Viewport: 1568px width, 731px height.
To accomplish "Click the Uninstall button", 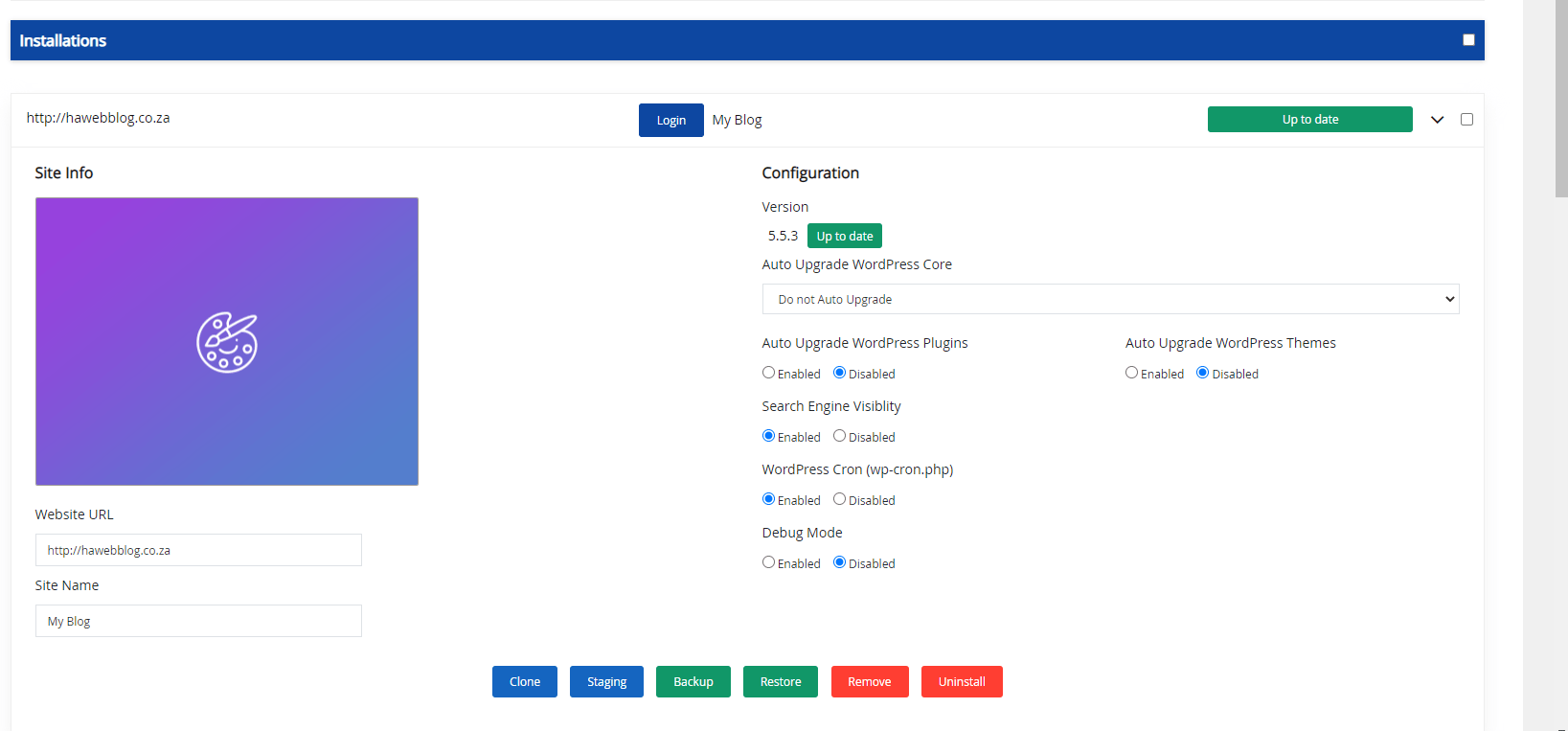I will 961,681.
